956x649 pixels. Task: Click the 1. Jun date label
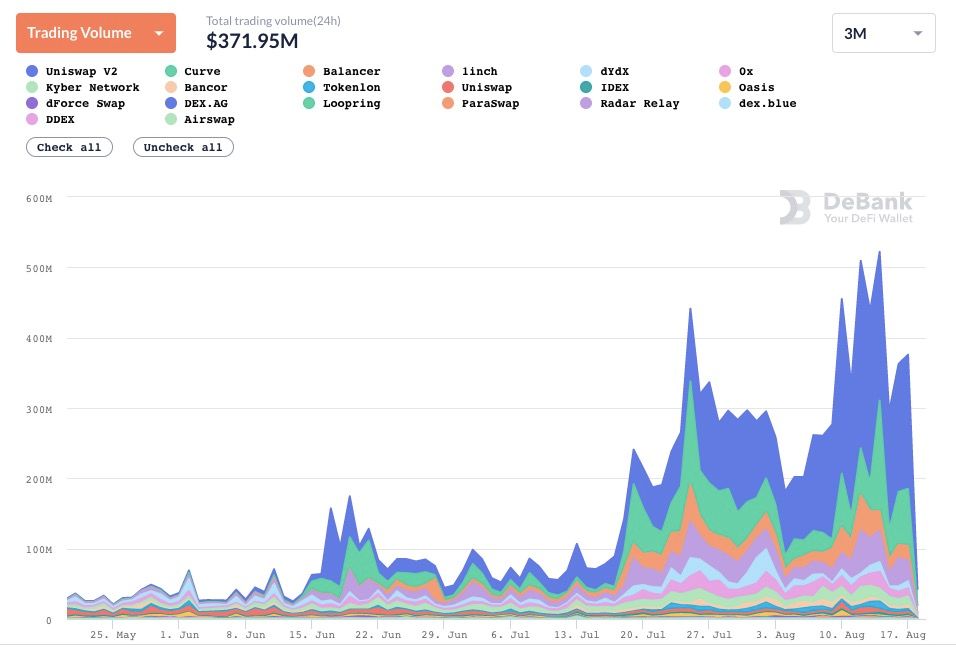tap(179, 634)
